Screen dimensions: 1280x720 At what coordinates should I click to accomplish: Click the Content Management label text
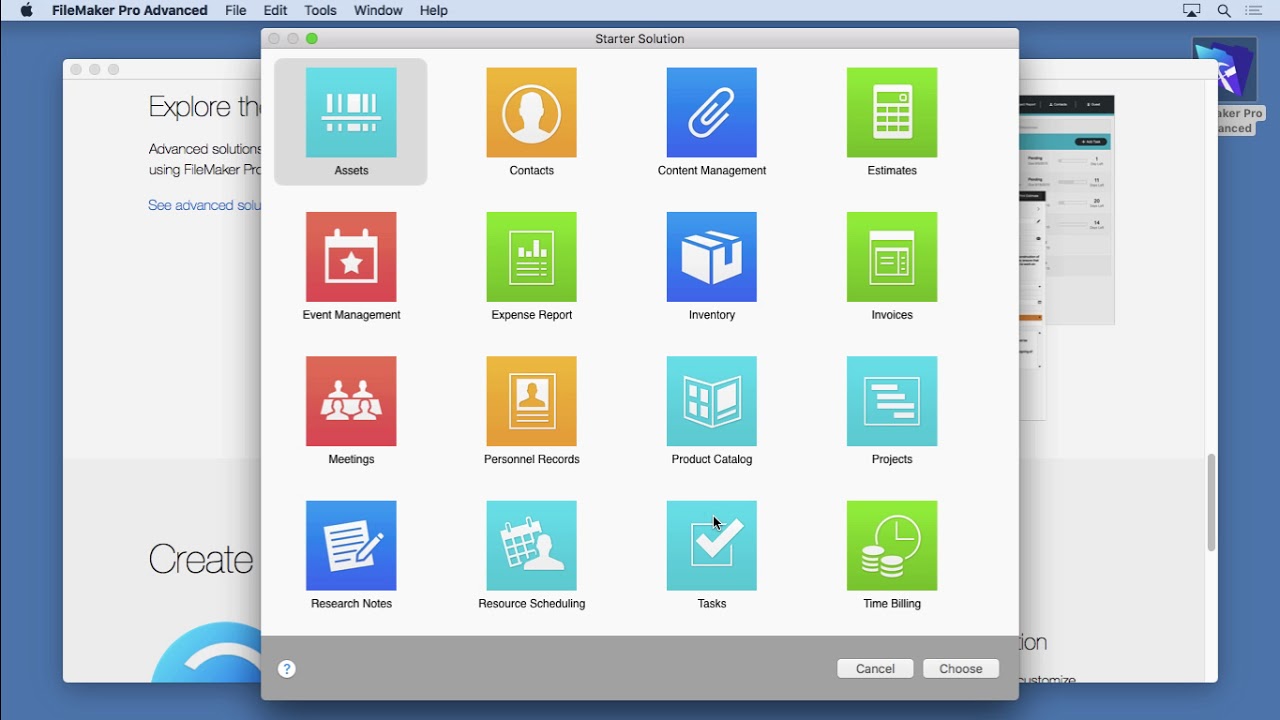click(x=712, y=171)
